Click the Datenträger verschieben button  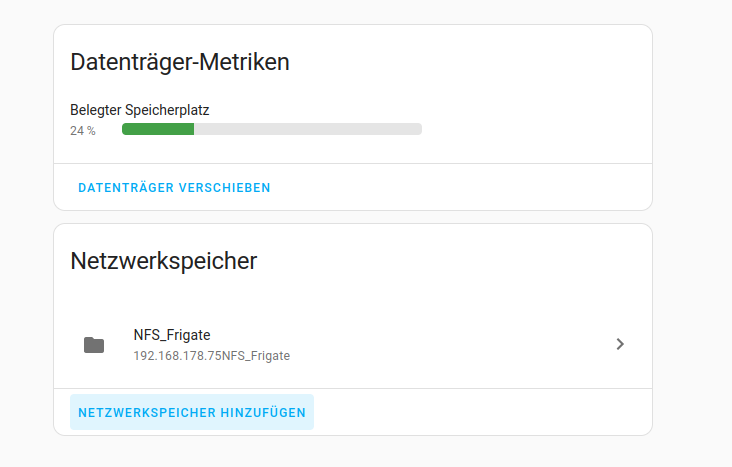pos(174,187)
